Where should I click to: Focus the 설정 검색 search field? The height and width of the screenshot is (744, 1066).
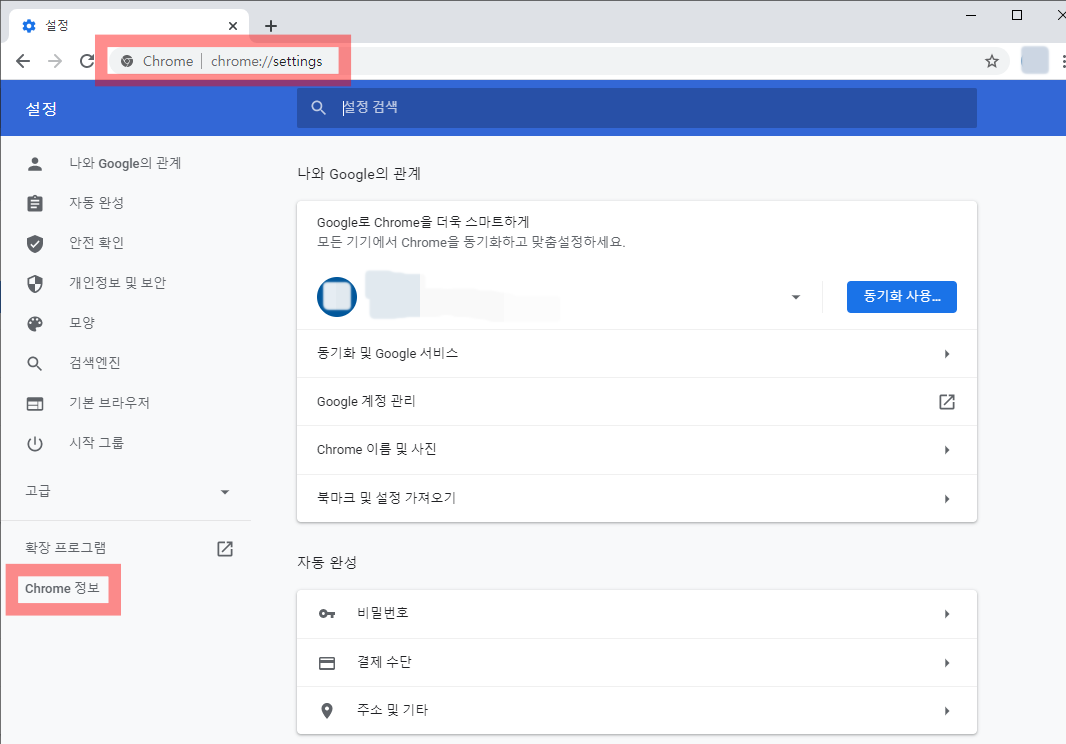point(636,107)
